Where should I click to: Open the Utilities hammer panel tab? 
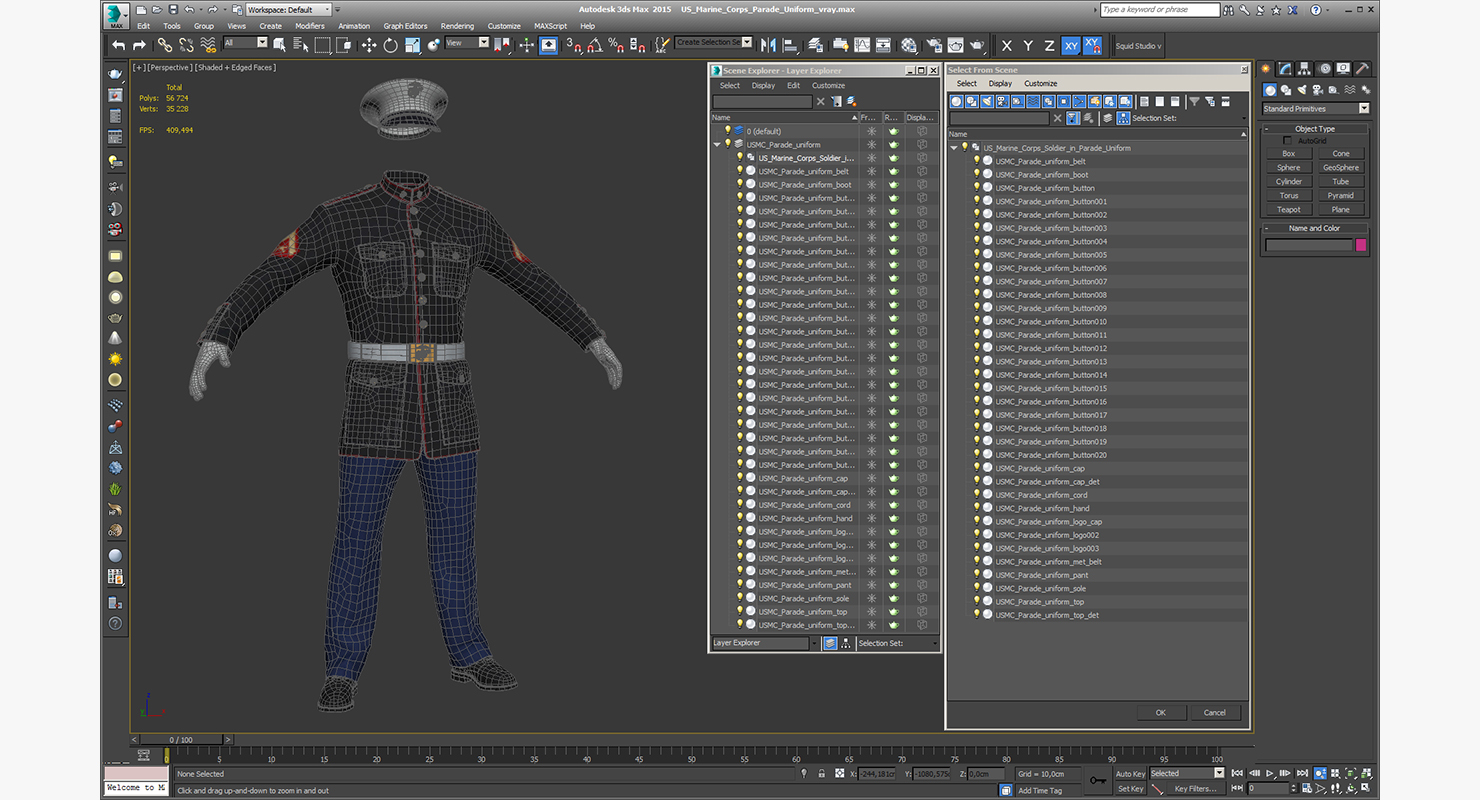coord(1362,69)
